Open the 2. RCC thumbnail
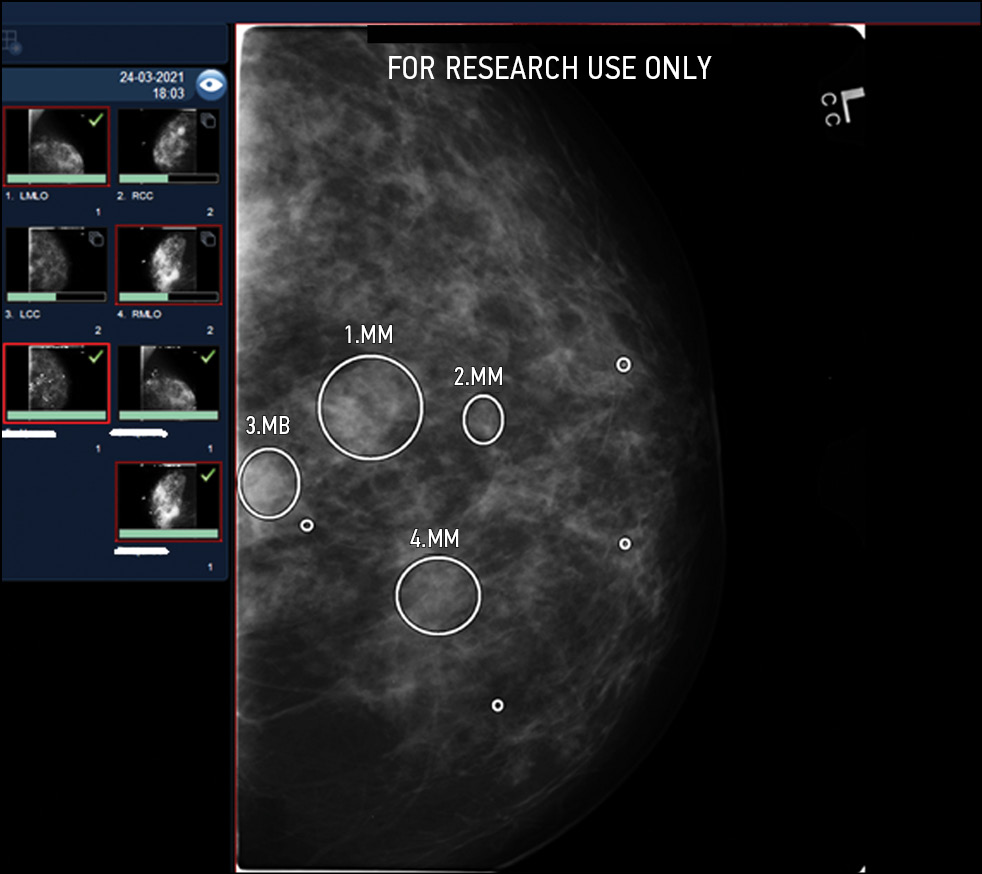 [168, 142]
